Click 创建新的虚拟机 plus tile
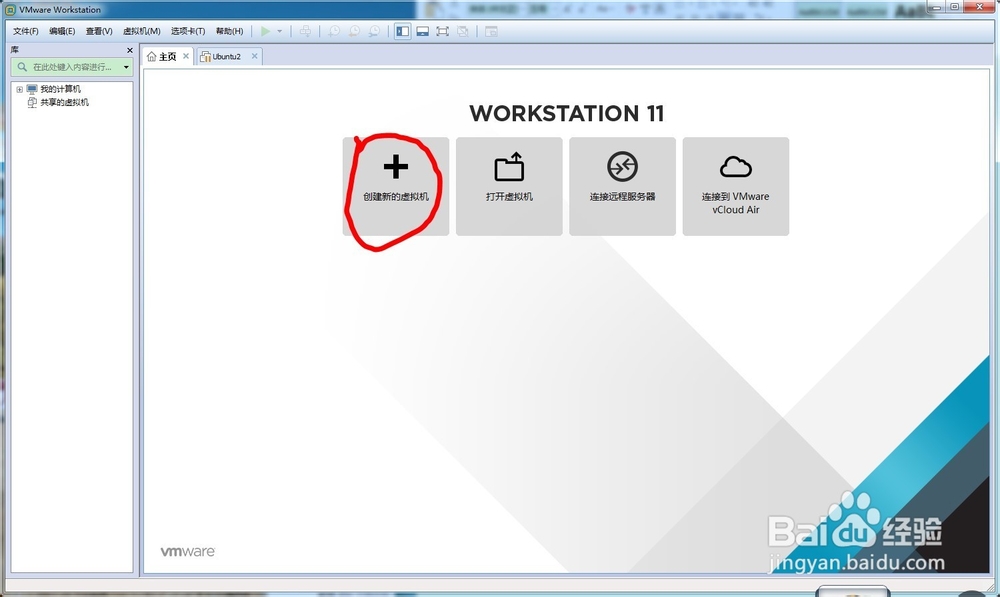Image resolution: width=1000 pixels, height=597 pixels. pyautogui.click(x=396, y=186)
